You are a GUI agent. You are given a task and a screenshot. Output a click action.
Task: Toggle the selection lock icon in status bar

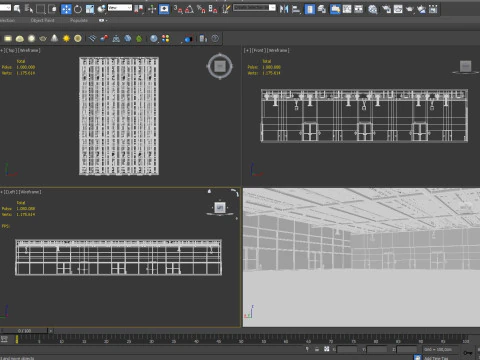tap(317, 349)
